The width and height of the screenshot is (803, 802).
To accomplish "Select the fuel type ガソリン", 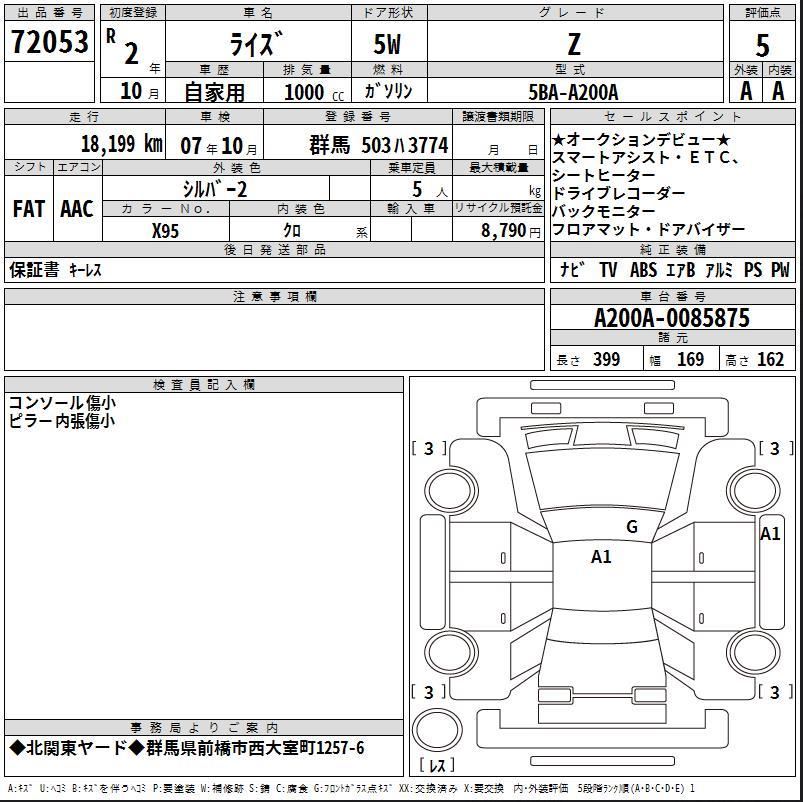I will click(x=388, y=92).
